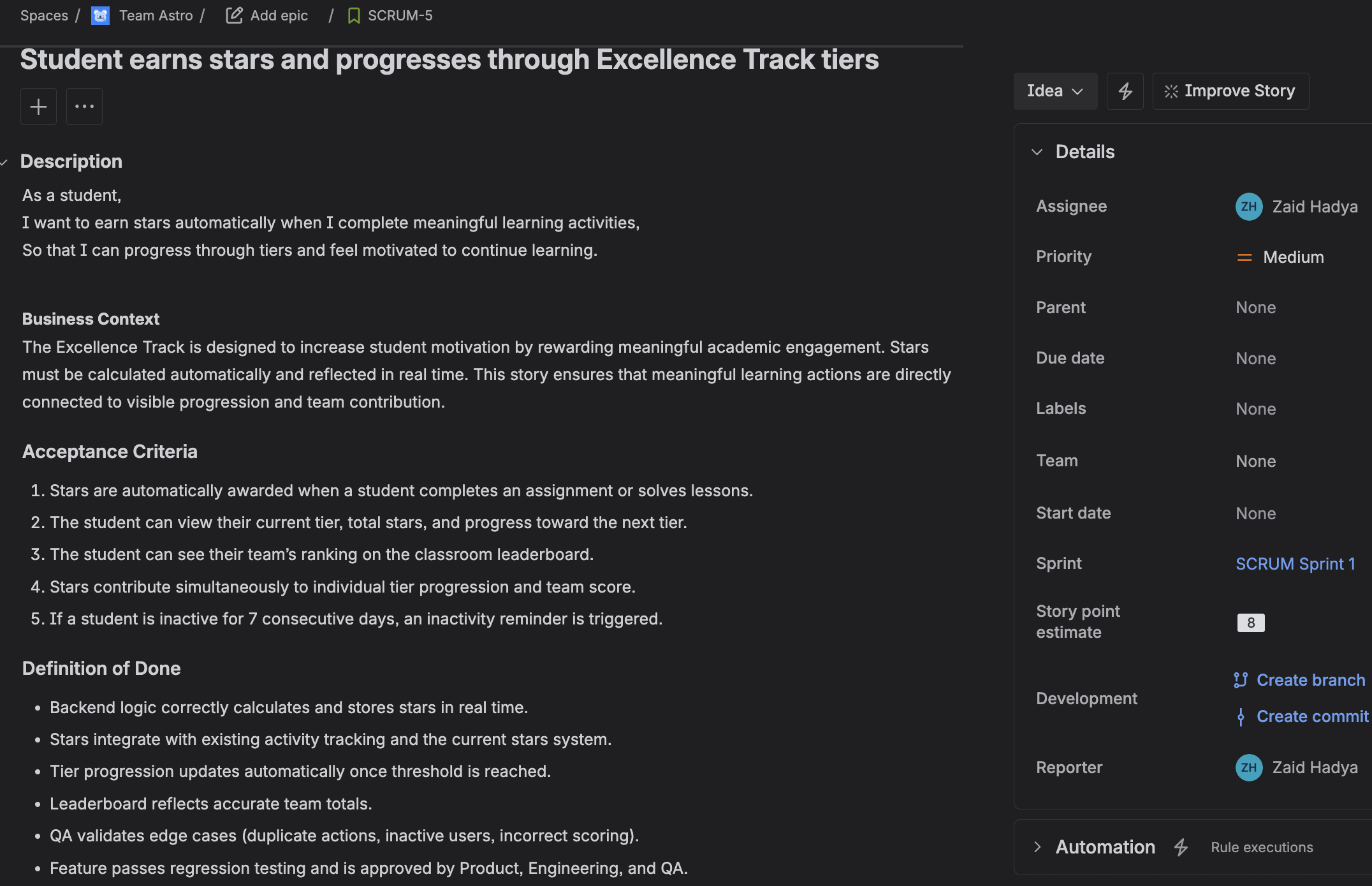Click the Zaid Hadya assignee avatar
The width and height of the screenshot is (1372, 886).
tap(1248, 207)
